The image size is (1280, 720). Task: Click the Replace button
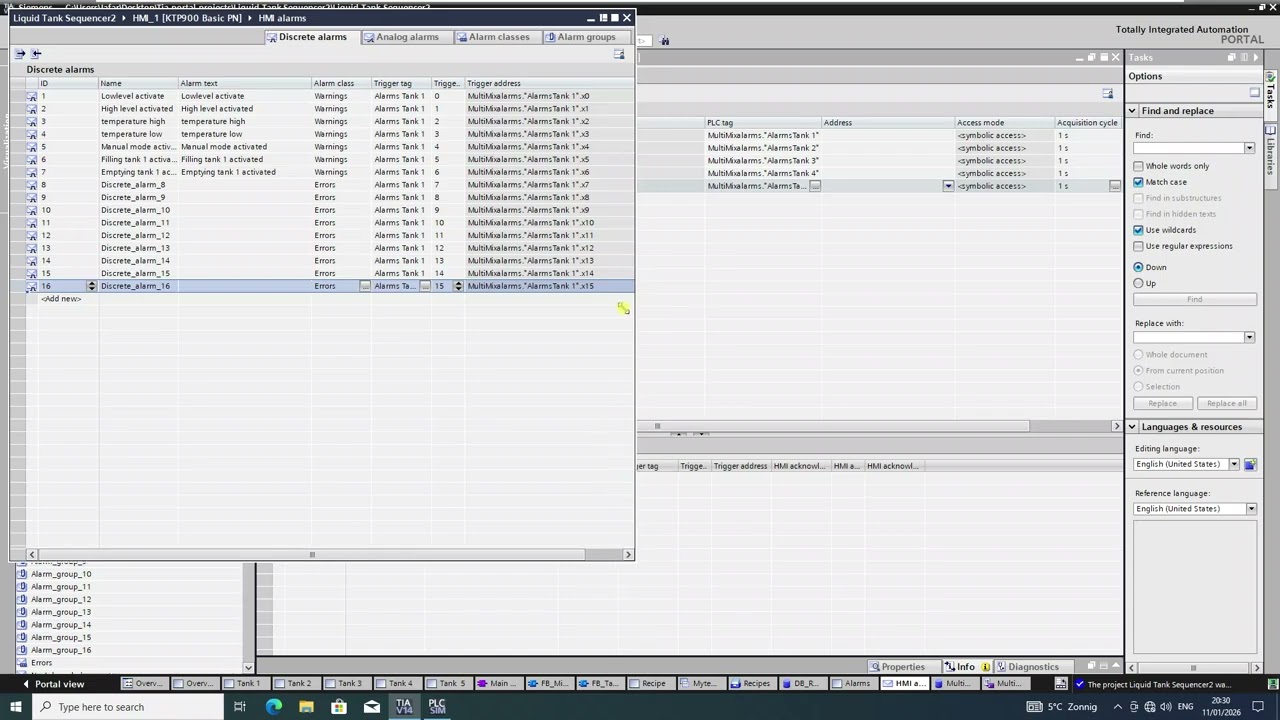1162,404
